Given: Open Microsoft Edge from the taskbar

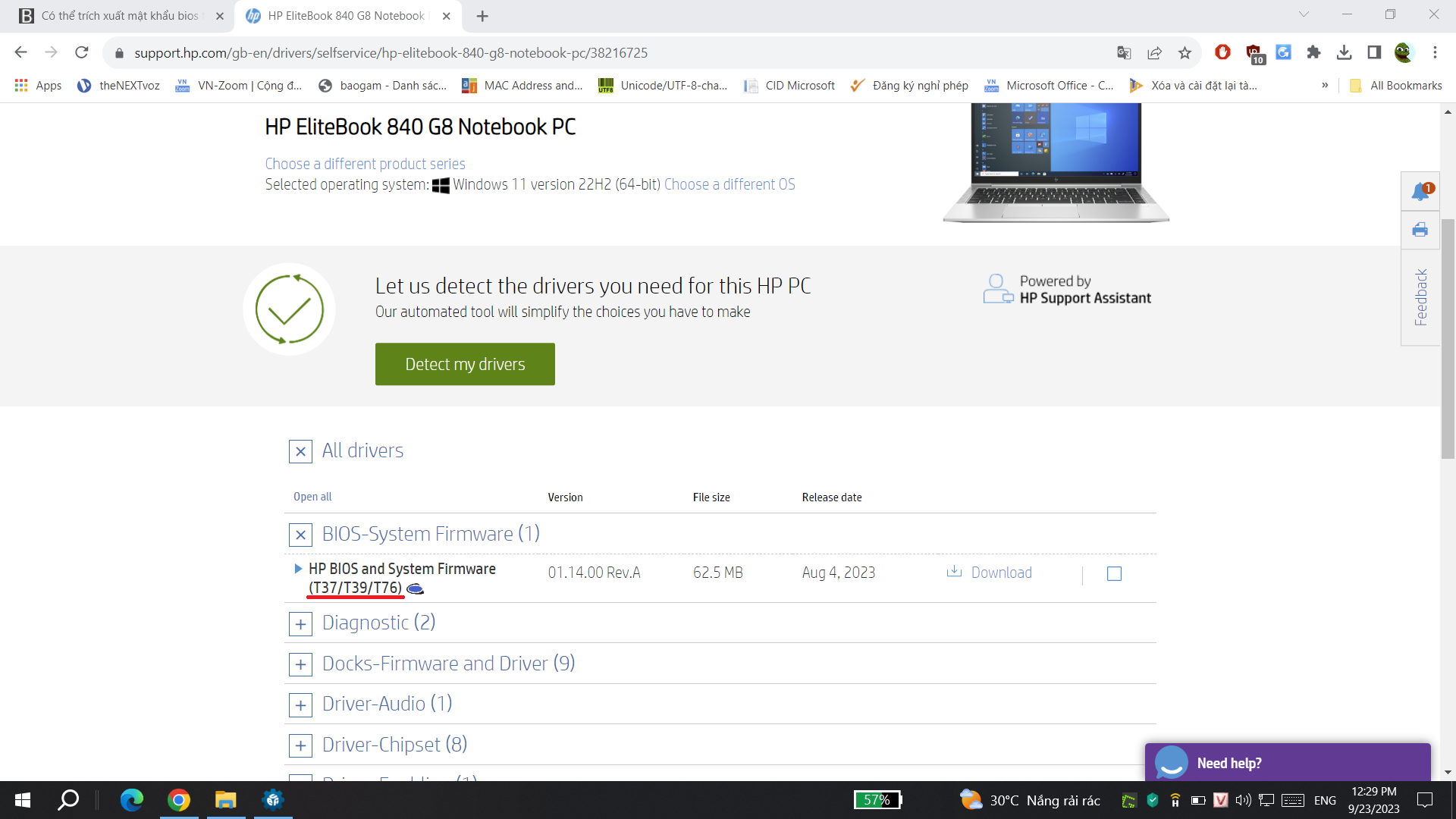Looking at the screenshot, I should [132, 800].
